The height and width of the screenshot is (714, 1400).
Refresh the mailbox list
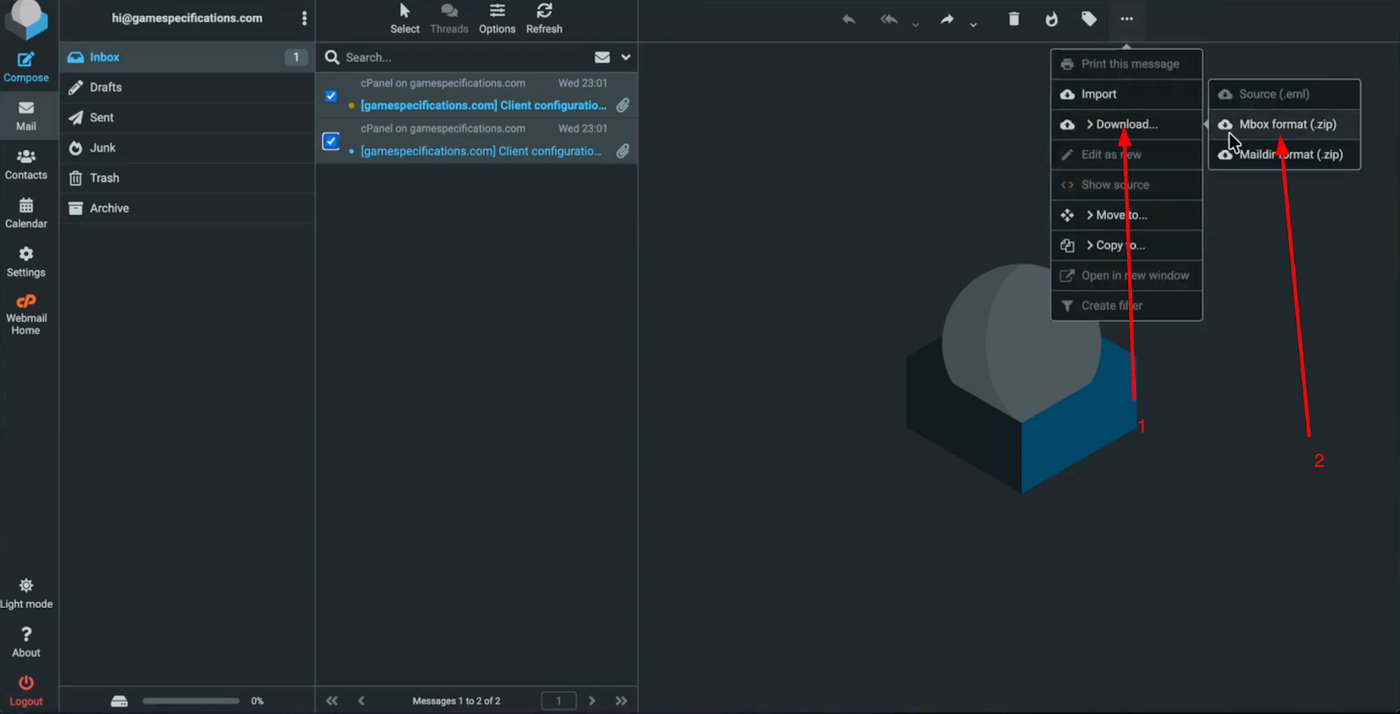544,18
